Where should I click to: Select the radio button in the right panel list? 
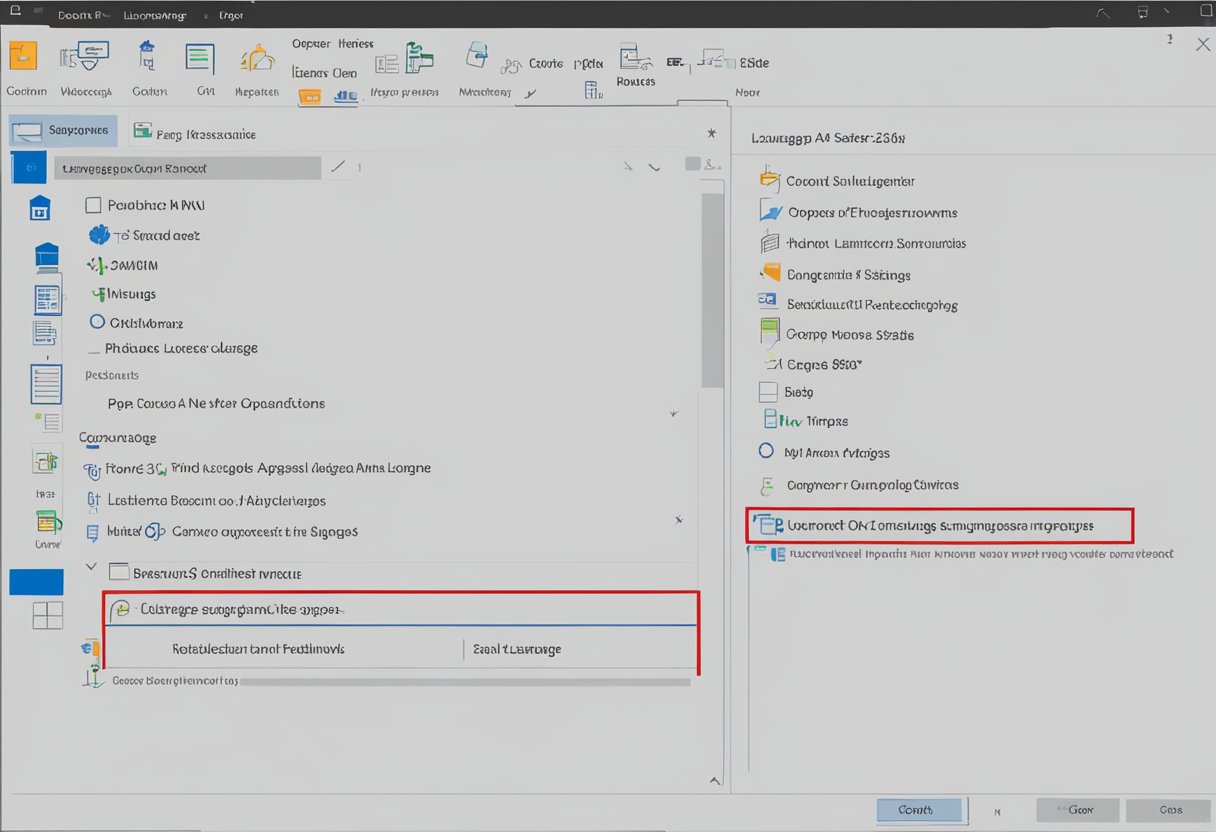[x=766, y=452]
